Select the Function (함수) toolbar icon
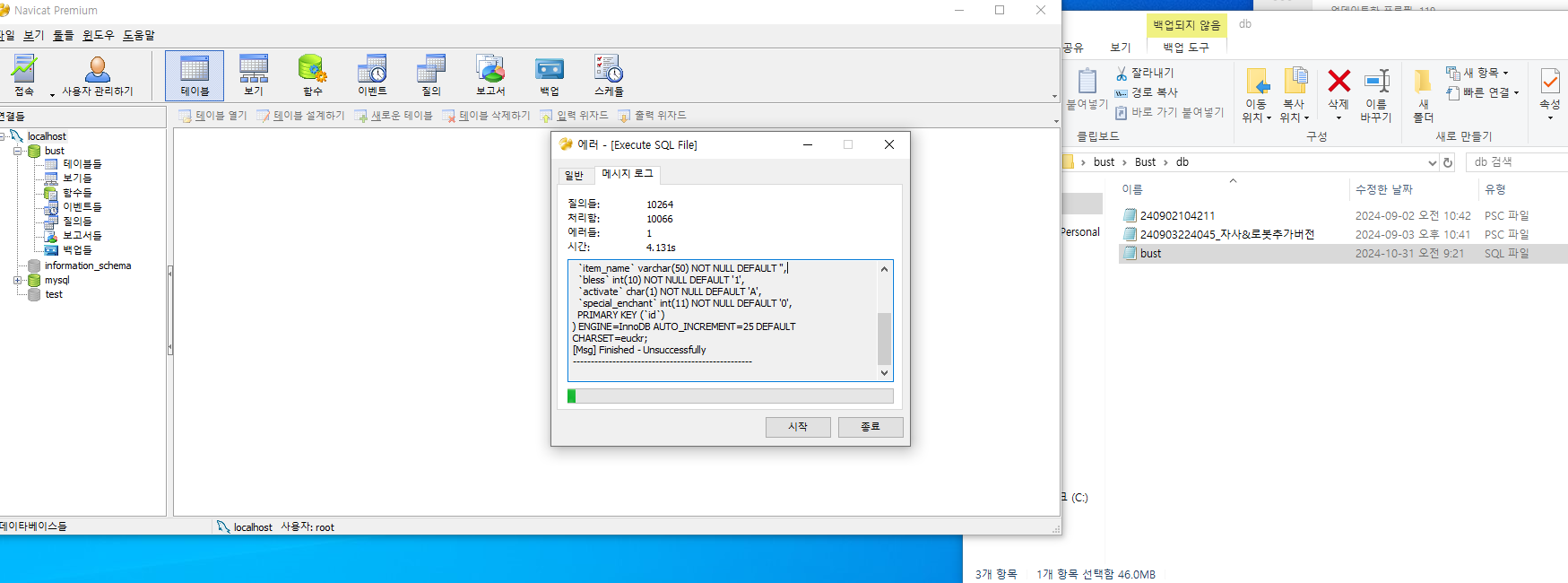Image resolution: width=1568 pixels, height=583 pixels. point(312,75)
